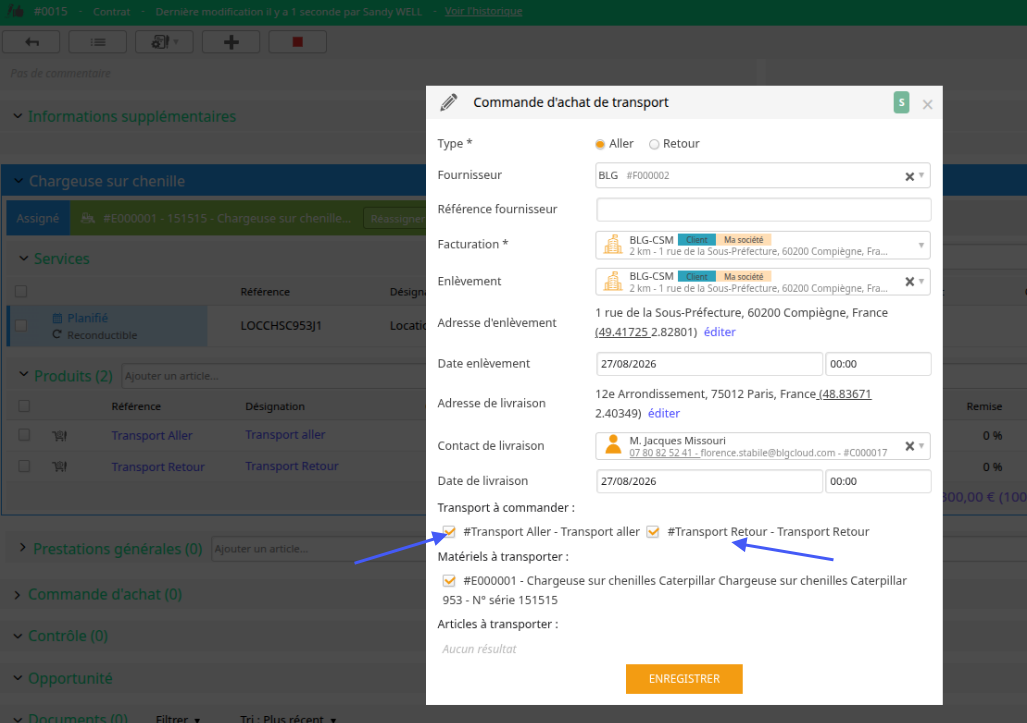Select the Retour radio button

click(x=654, y=144)
